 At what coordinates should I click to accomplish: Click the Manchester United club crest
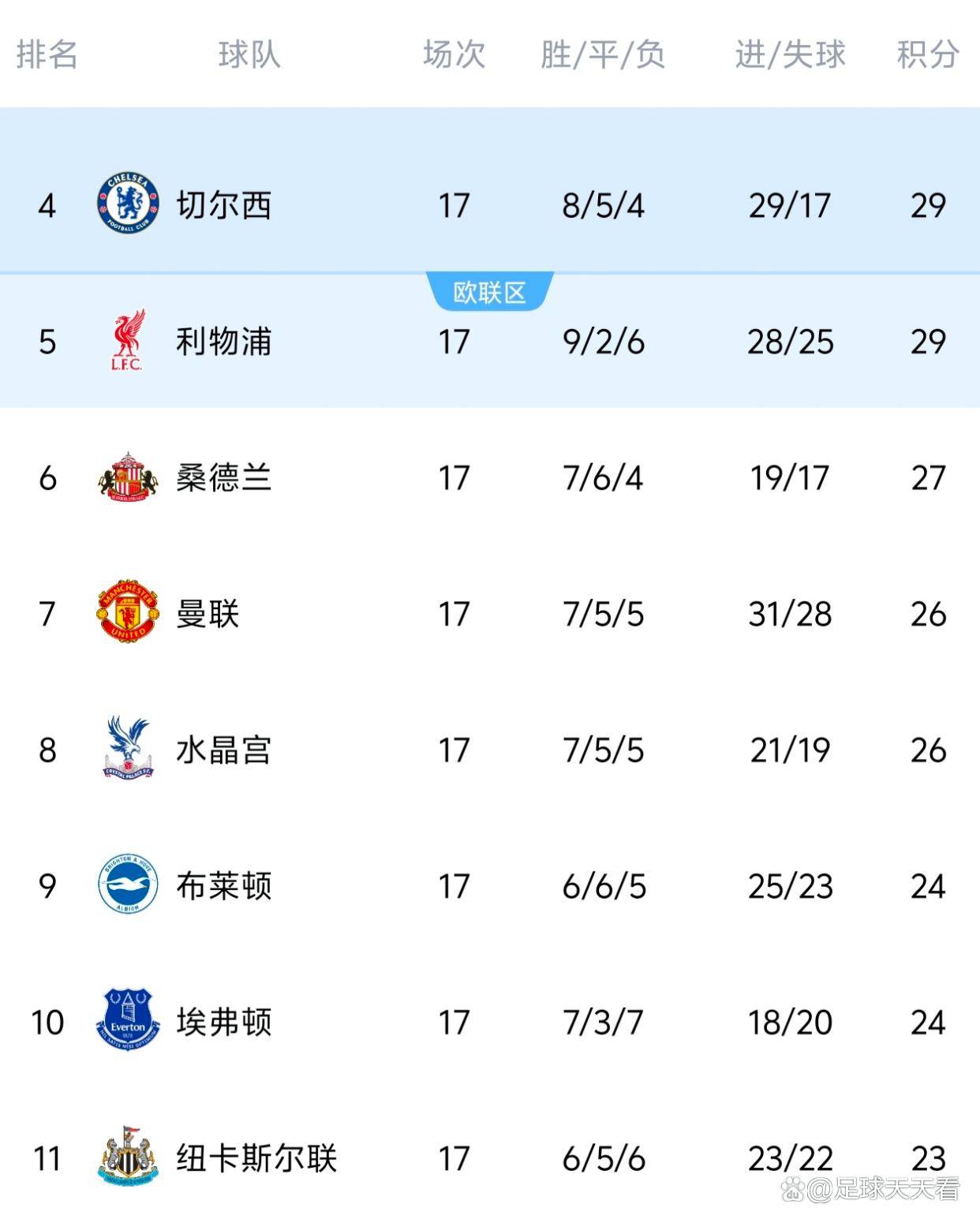(127, 613)
